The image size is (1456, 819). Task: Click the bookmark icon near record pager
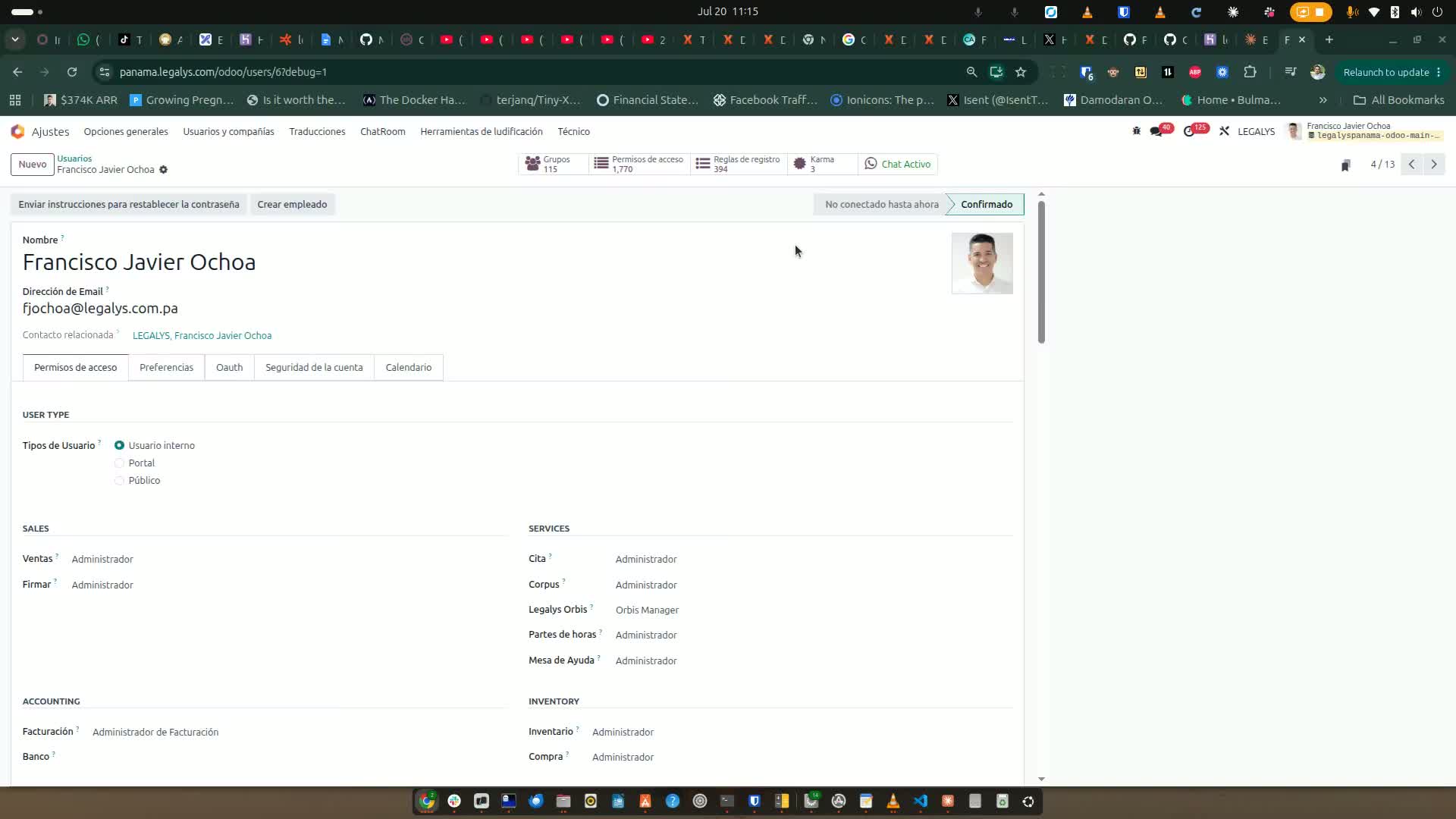point(1345,165)
